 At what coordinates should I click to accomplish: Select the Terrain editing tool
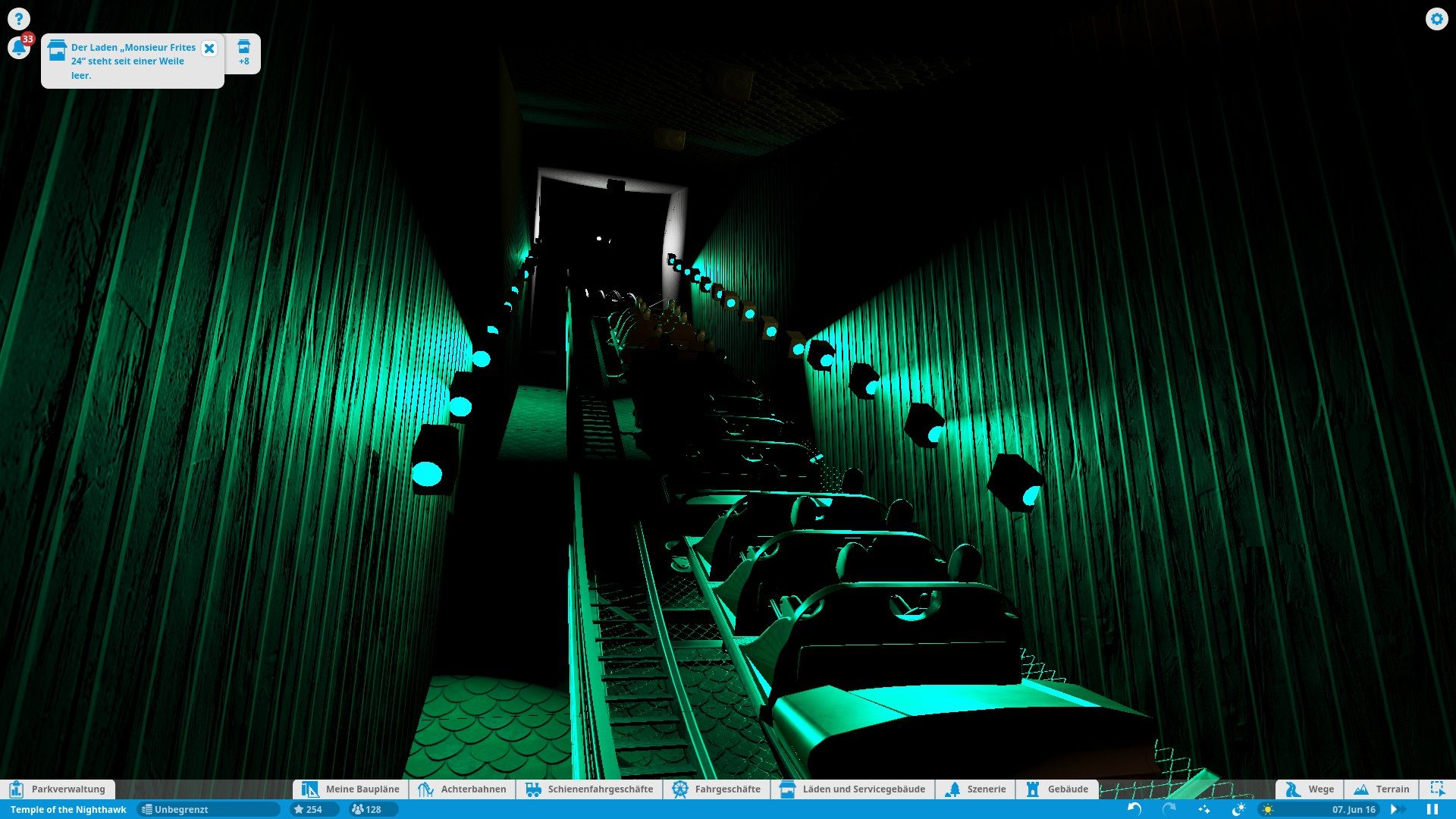1381,789
